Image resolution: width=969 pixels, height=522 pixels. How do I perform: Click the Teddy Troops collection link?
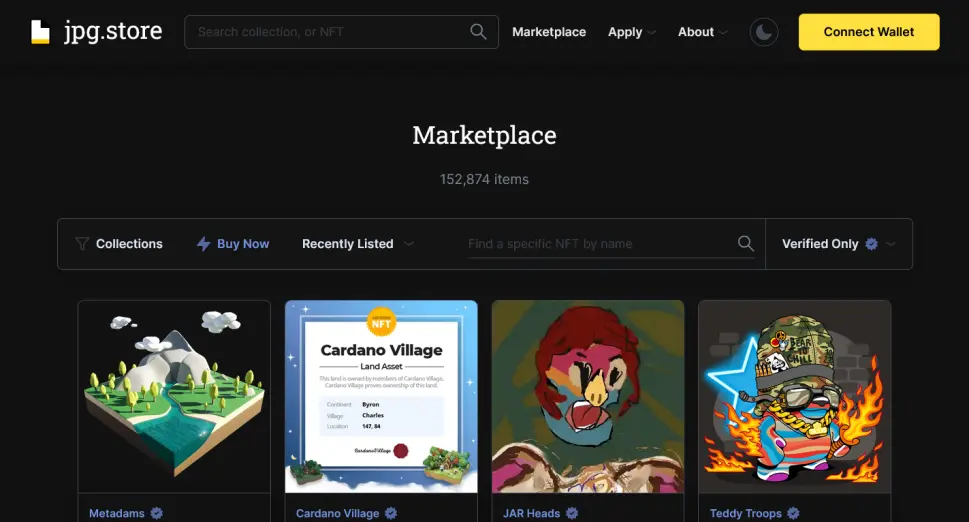[x=746, y=513]
